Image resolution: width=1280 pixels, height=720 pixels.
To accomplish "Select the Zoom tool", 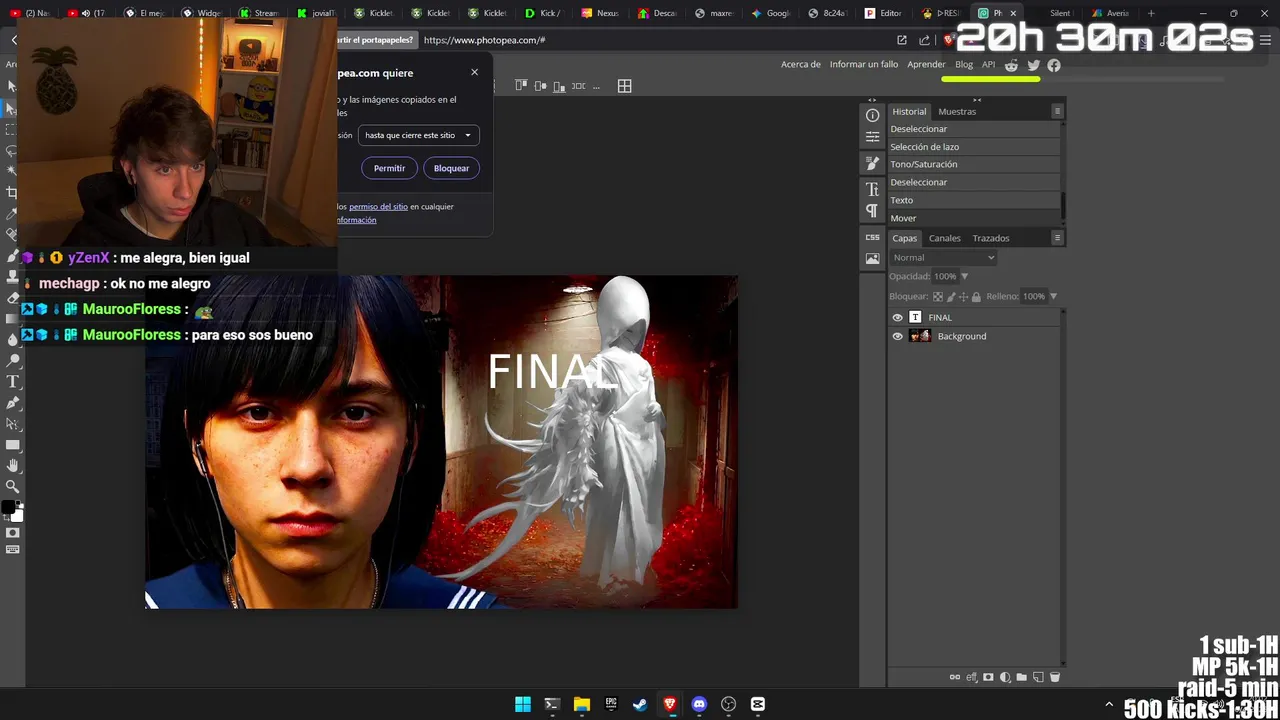I will 13,486.
